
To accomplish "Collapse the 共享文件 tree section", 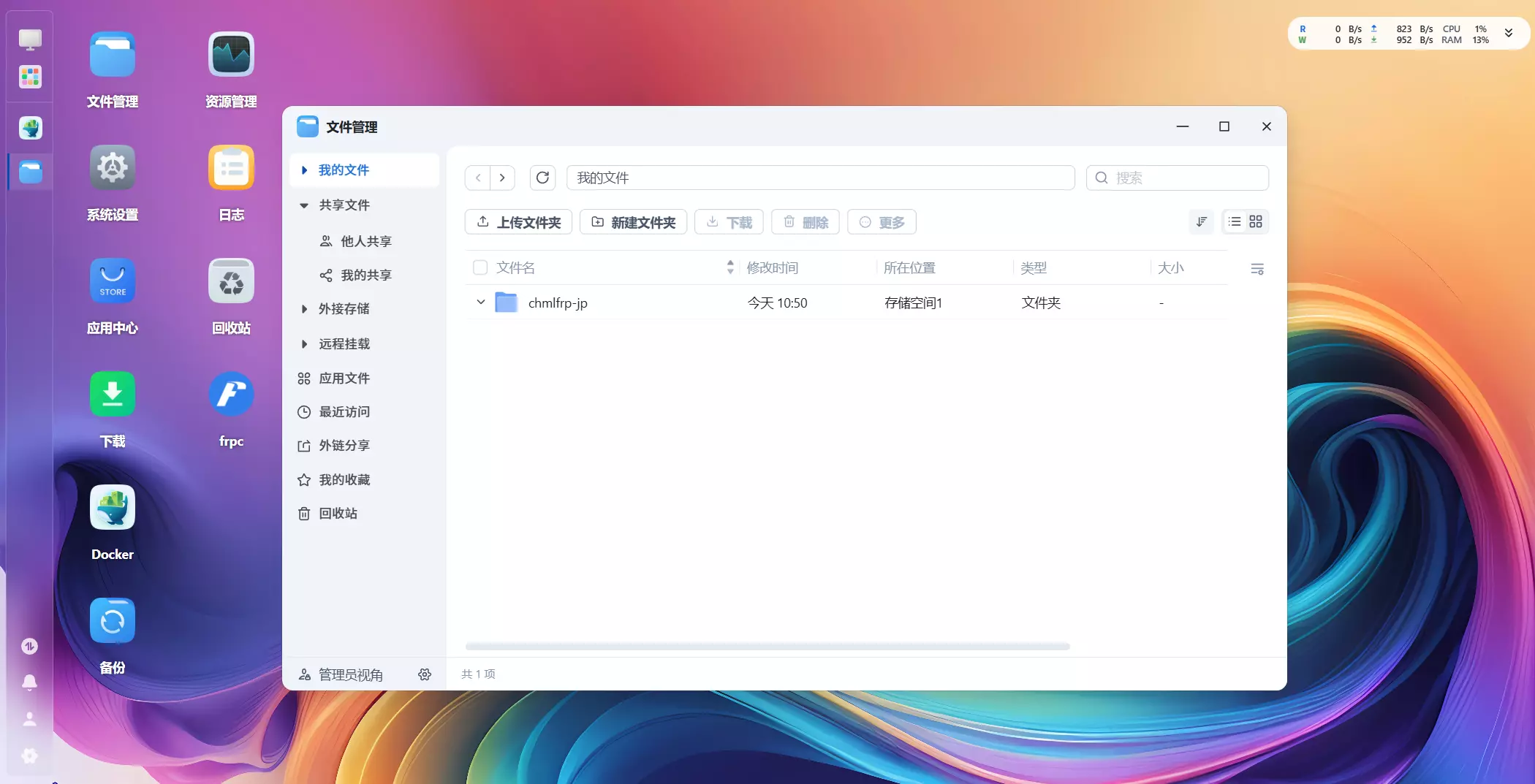I will pyautogui.click(x=304, y=205).
